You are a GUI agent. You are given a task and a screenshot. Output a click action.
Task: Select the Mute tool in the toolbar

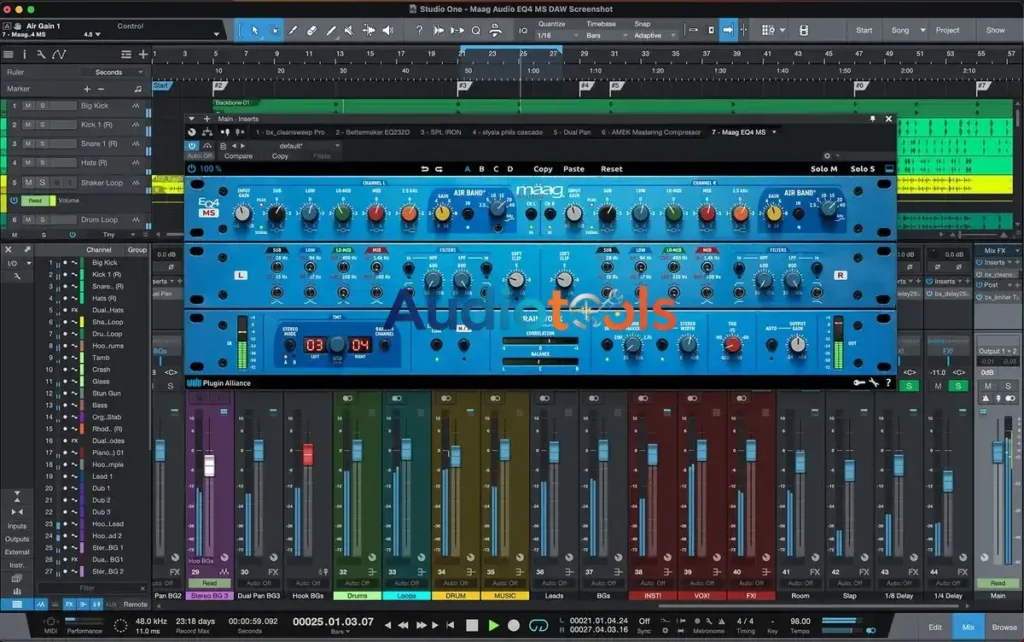coord(349,31)
